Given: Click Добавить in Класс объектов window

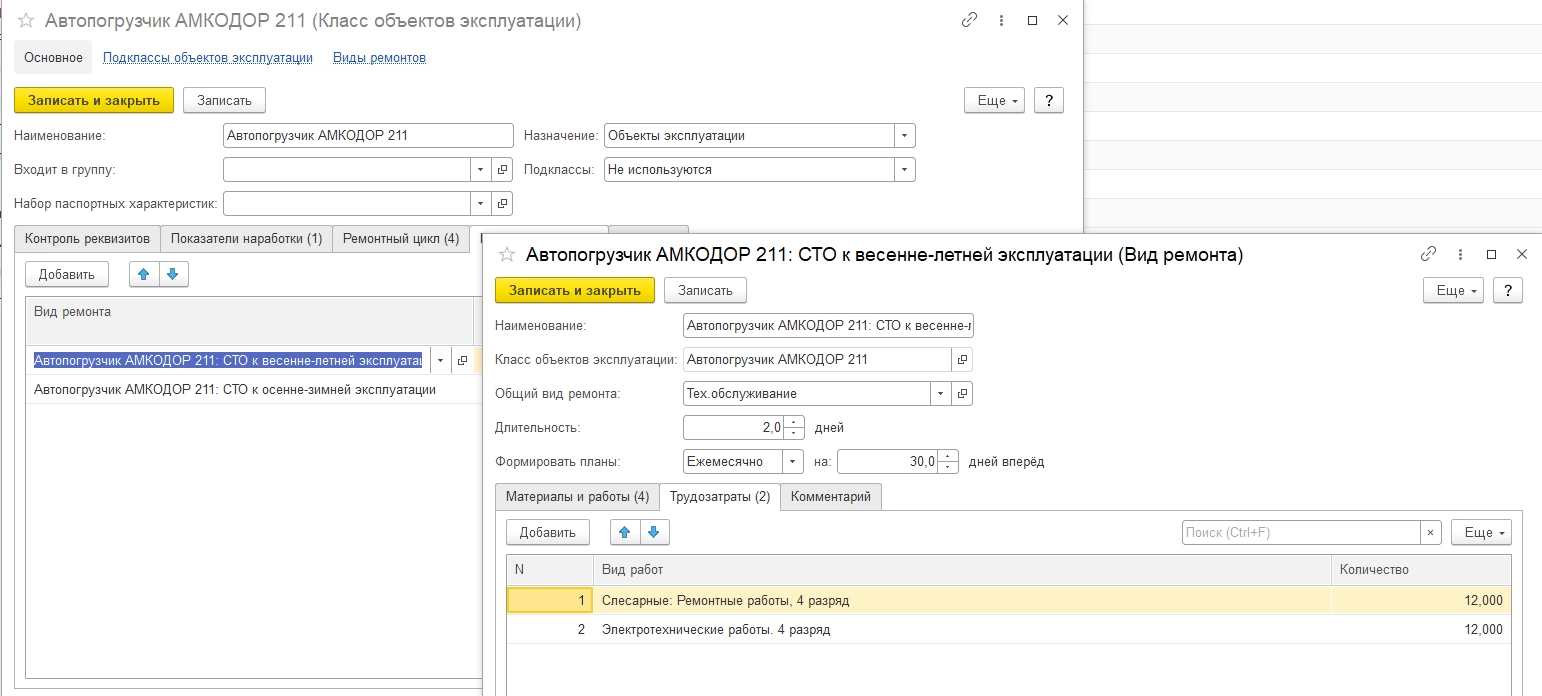Looking at the screenshot, I should pos(67,274).
